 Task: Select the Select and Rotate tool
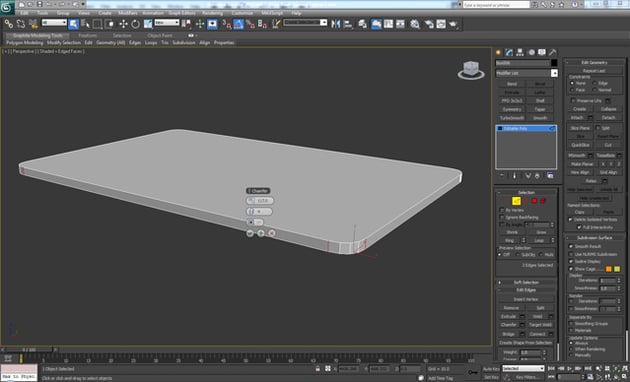point(135,24)
